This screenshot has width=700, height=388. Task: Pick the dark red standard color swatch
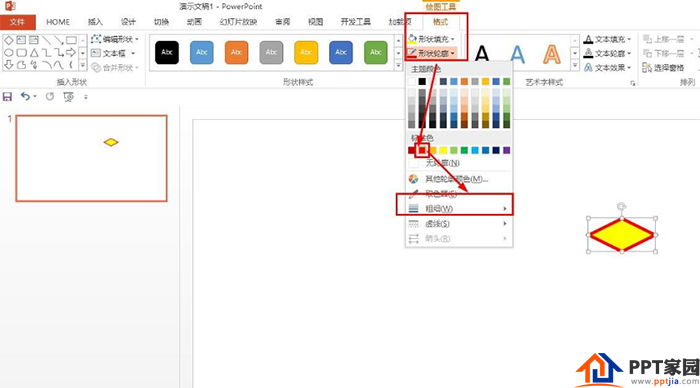412,150
